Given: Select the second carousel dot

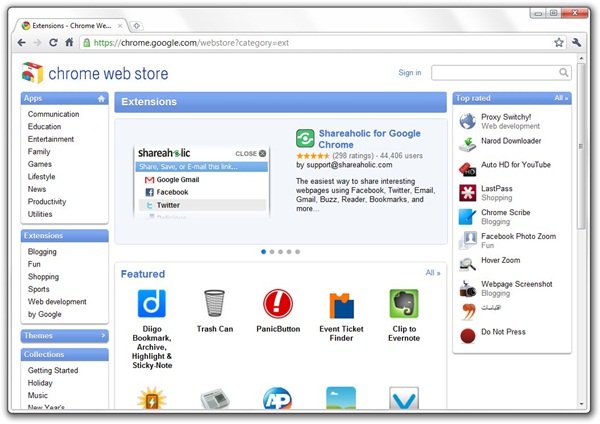Looking at the screenshot, I should (x=272, y=252).
